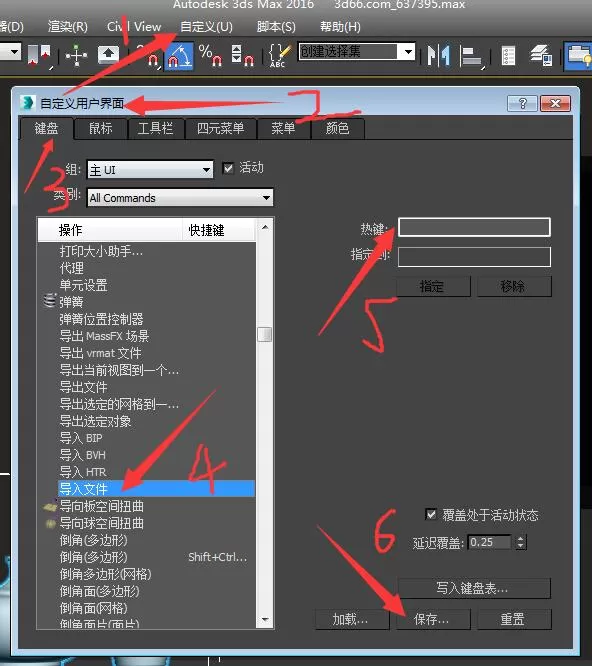This screenshot has height=666, width=592.
Task: Click the pivot center flyout icon
Action: point(39,56)
